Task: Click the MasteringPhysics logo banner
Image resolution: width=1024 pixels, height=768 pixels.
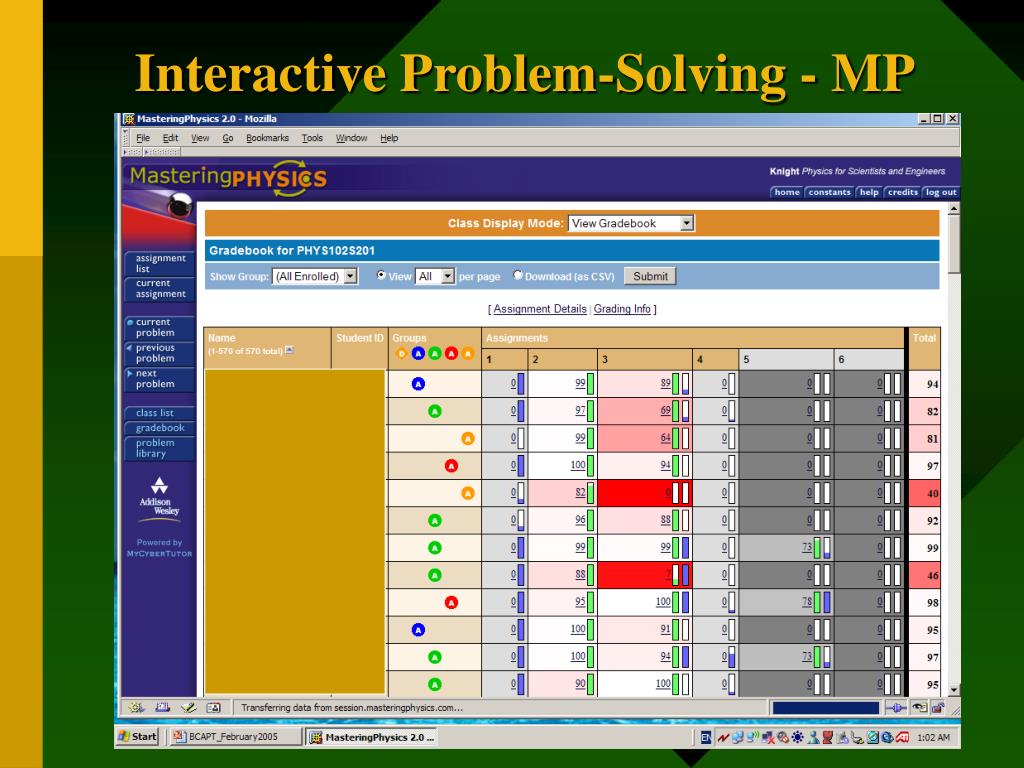Action: click(x=228, y=178)
